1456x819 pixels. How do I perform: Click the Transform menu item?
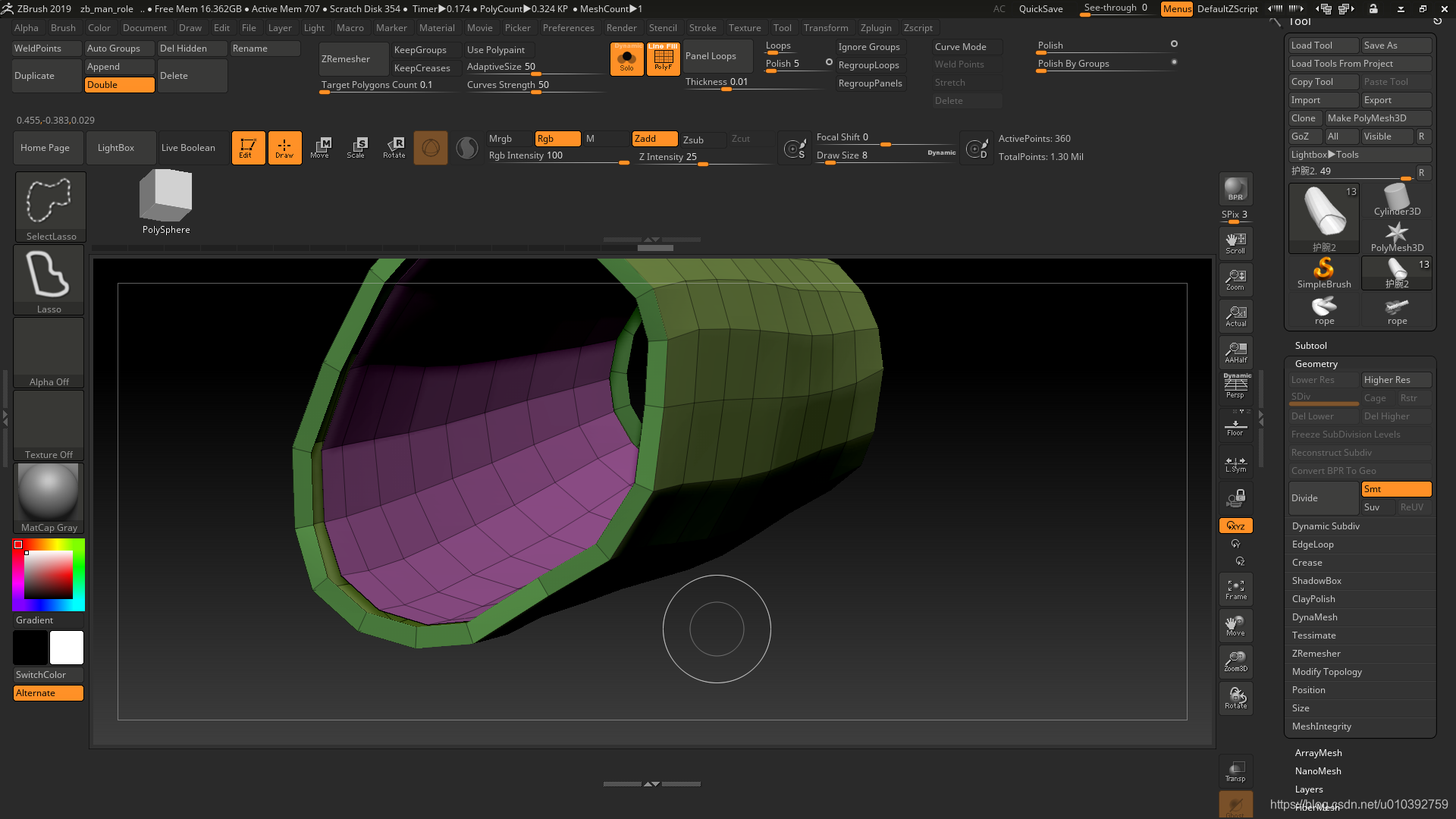pyautogui.click(x=824, y=27)
